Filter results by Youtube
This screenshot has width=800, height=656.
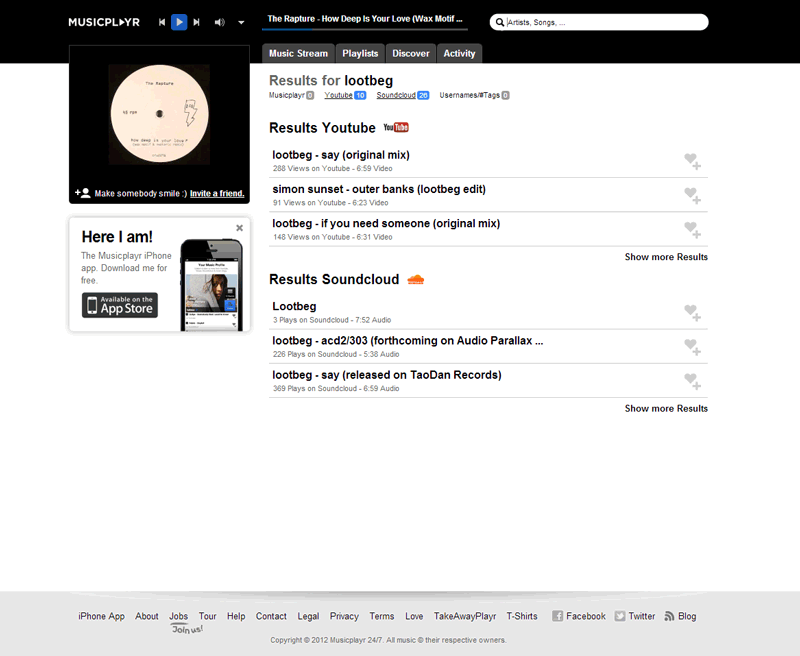[345, 95]
